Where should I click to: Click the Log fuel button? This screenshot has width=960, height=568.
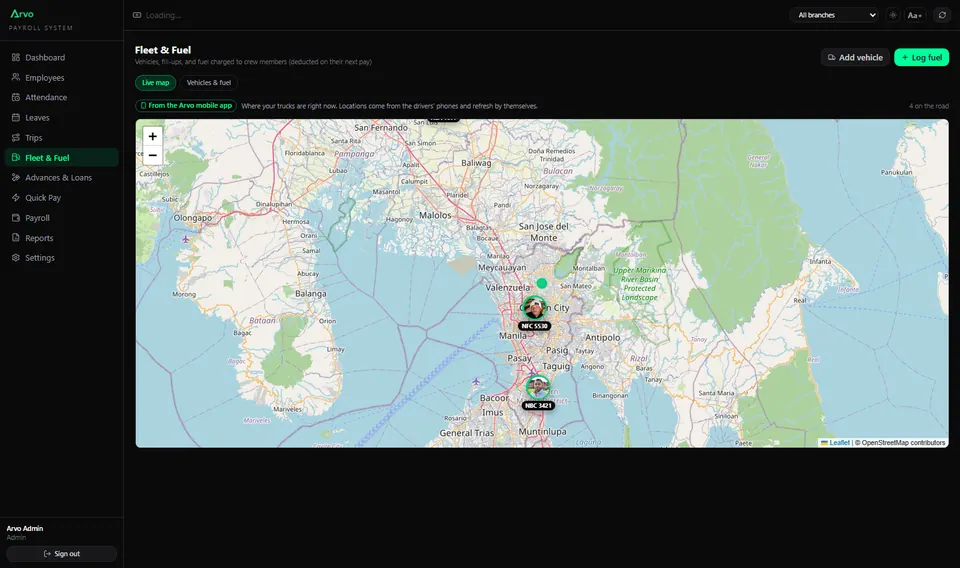tap(921, 58)
